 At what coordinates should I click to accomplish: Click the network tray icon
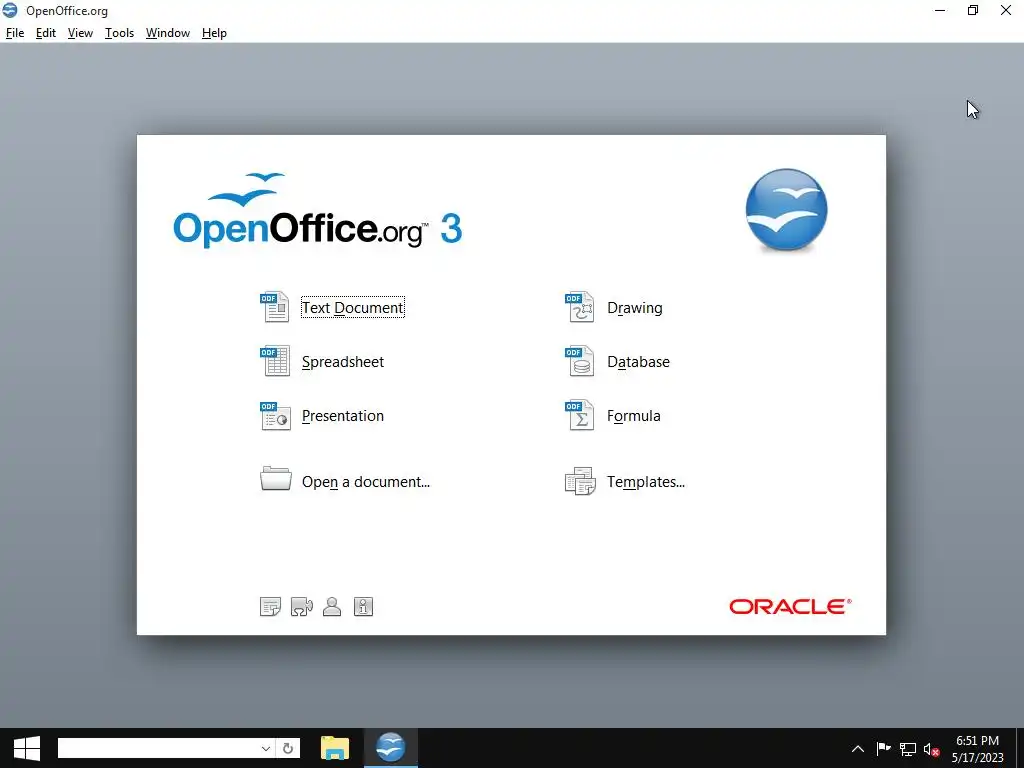pos(908,749)
